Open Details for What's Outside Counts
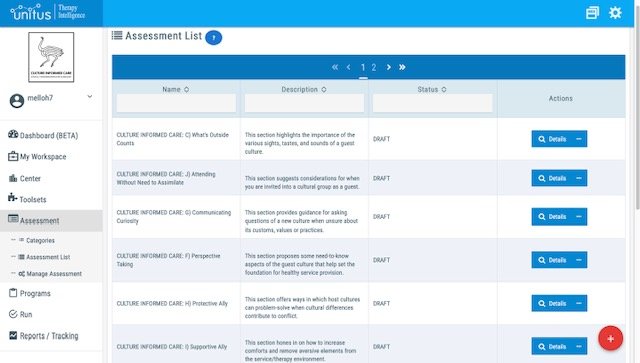 (x=552, y=139)
